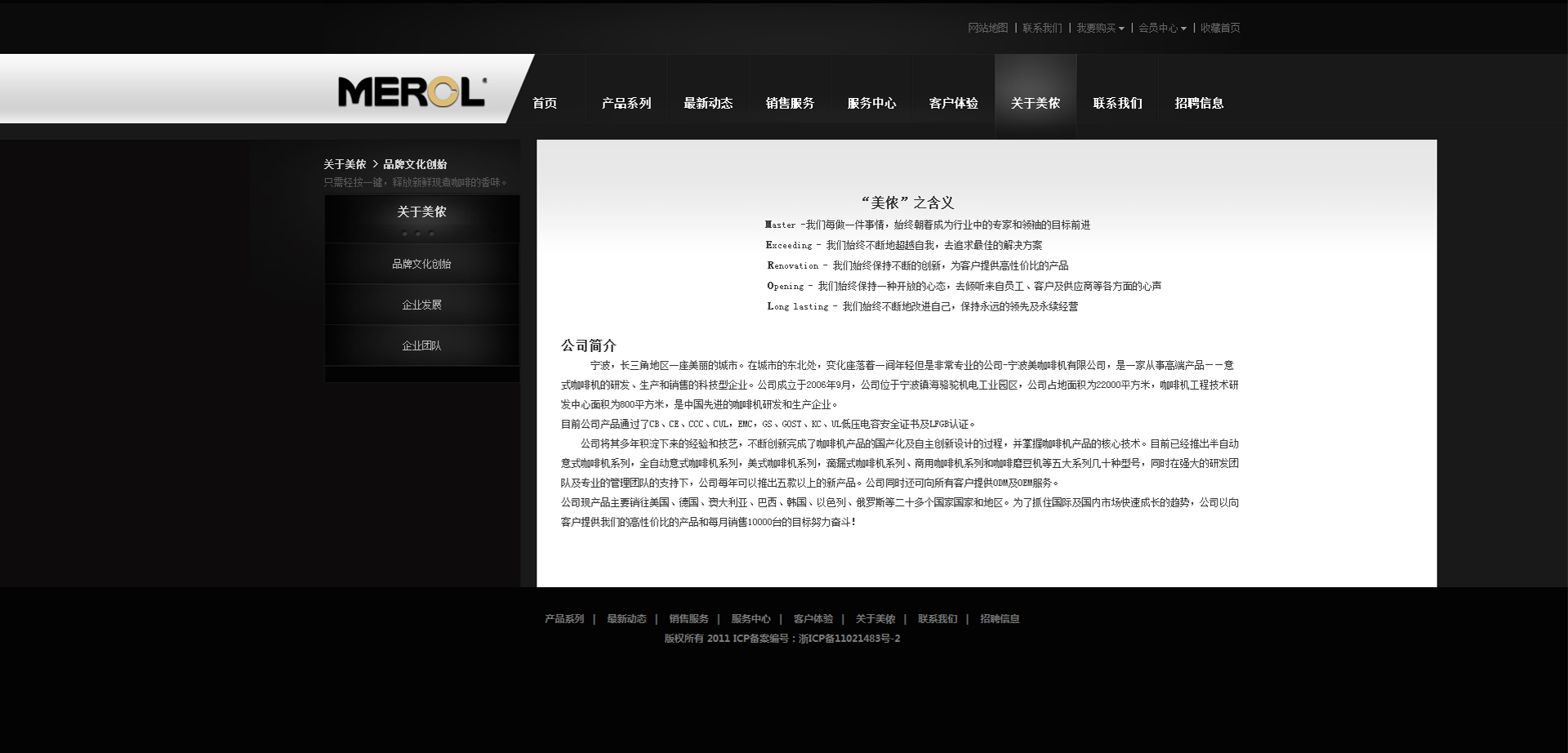
Task: Navigate to 服务中心 menu item
Action: (871, 103)
